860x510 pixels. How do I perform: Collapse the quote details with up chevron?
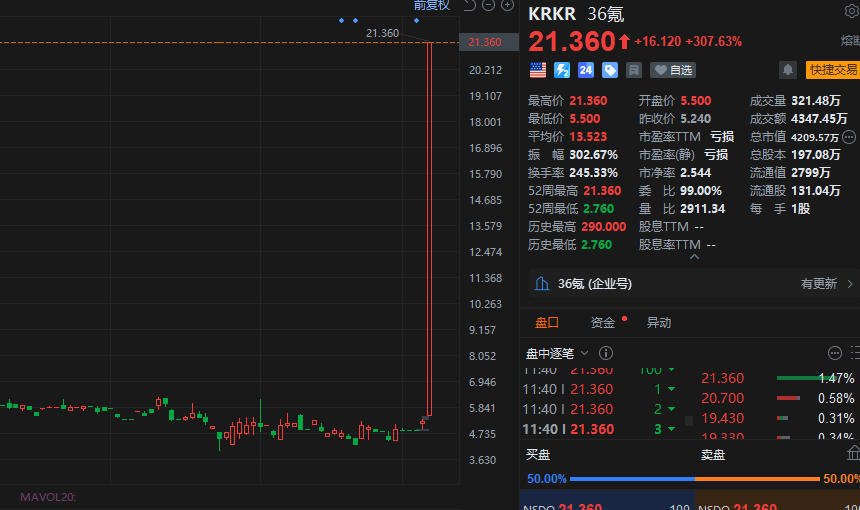(x=694, y=256)
